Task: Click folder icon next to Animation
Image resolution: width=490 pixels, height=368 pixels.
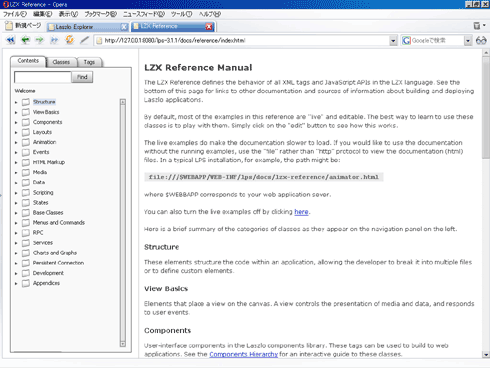Action: point(26,142)
